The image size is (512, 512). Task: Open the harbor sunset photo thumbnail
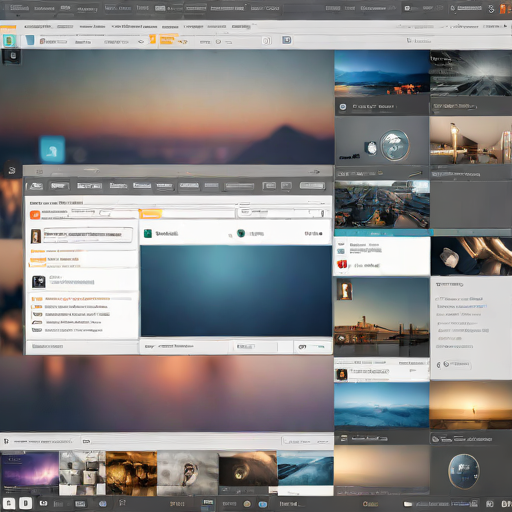point(382,317)
